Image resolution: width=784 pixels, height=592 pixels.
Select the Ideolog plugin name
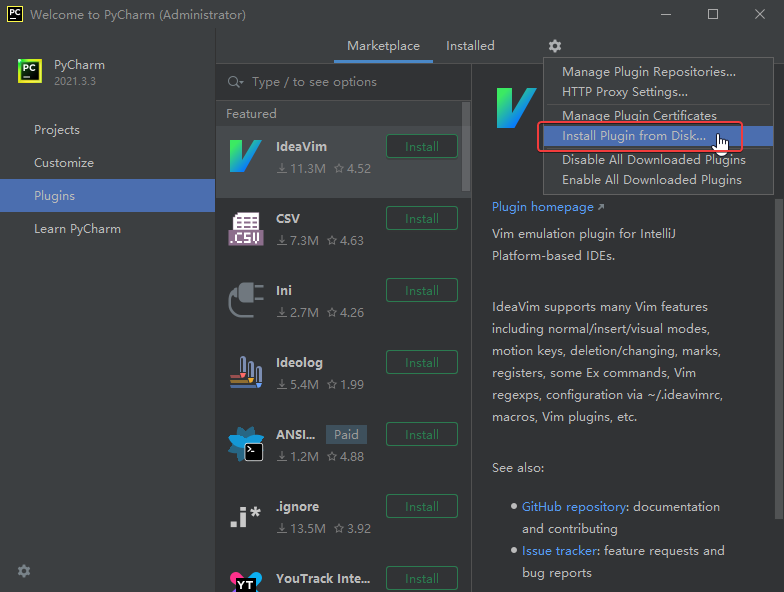click(299, 362)
